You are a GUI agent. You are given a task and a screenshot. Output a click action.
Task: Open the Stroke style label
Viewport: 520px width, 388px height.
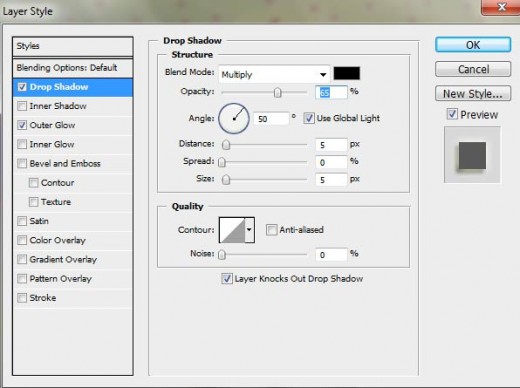[x=43, y=298]
